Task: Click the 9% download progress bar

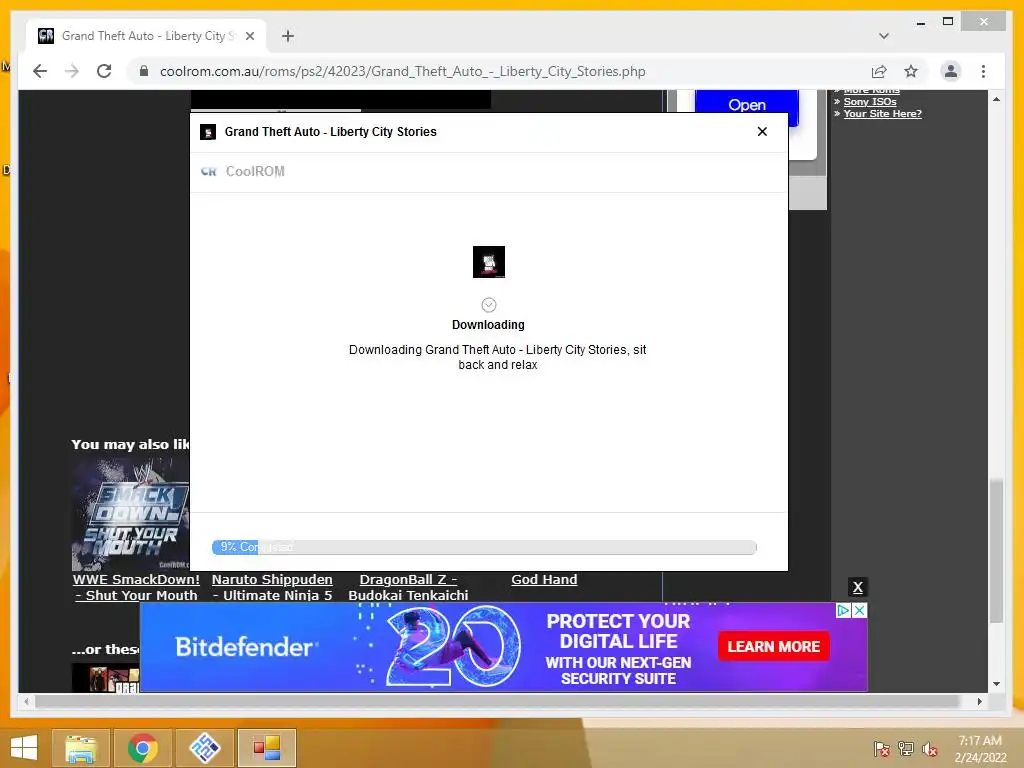Action: [484, 547]
